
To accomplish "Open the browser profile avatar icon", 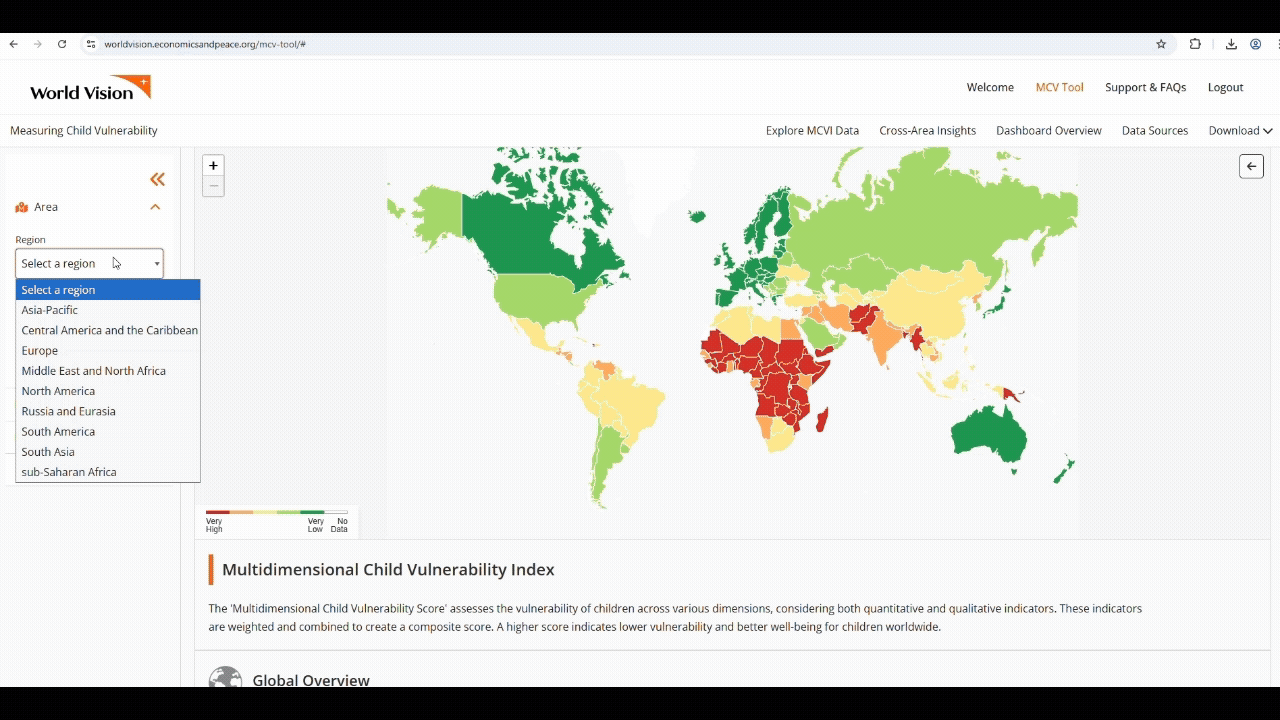I will pyautogui.click(x=1256, y=44).
